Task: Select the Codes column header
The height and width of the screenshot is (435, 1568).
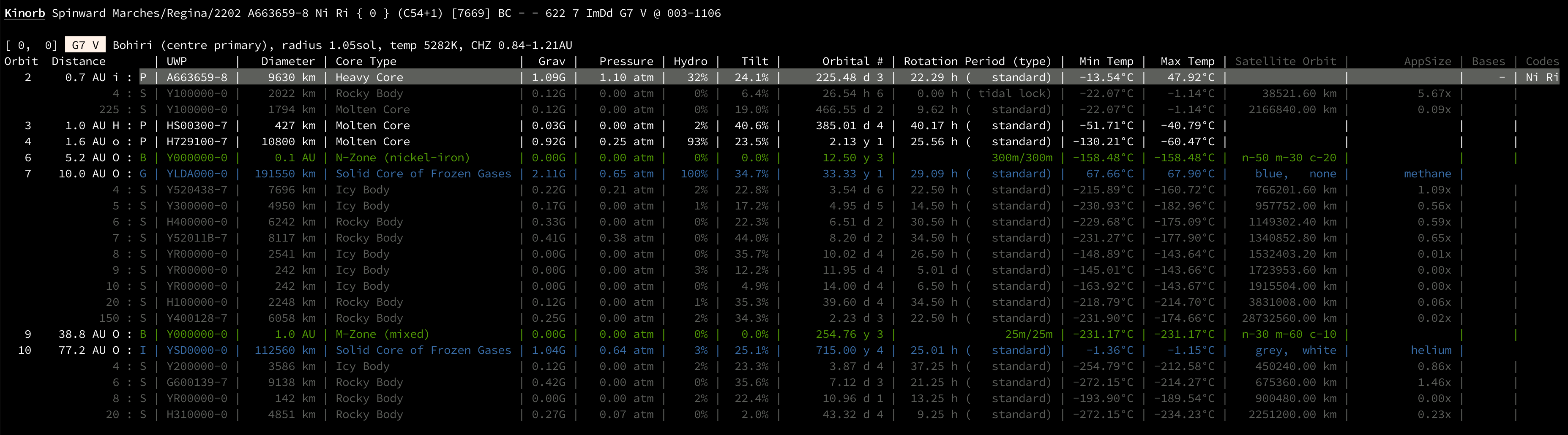Action: coord(1543,61)
